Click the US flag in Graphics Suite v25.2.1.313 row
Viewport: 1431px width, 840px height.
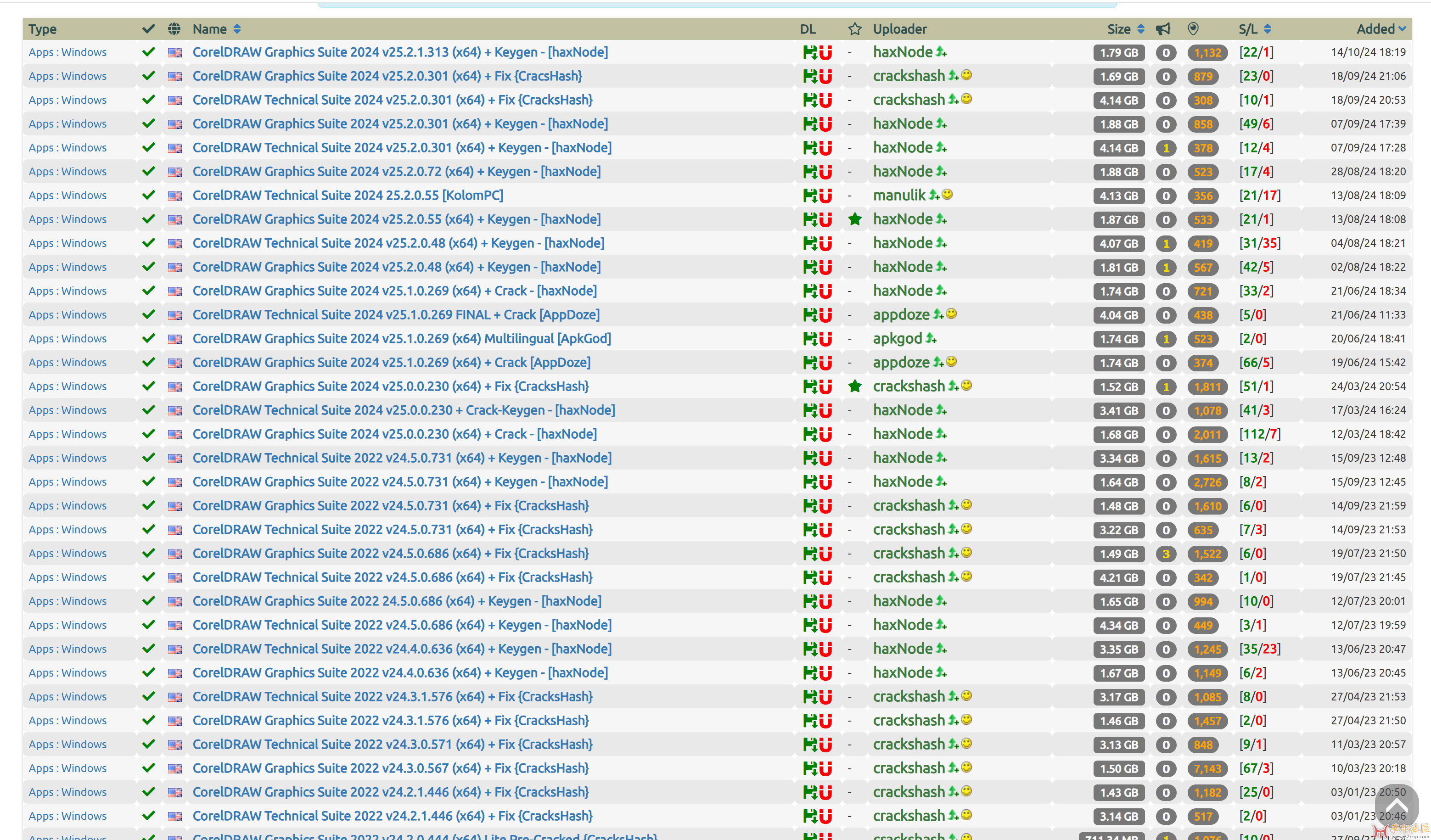(175, 53)
